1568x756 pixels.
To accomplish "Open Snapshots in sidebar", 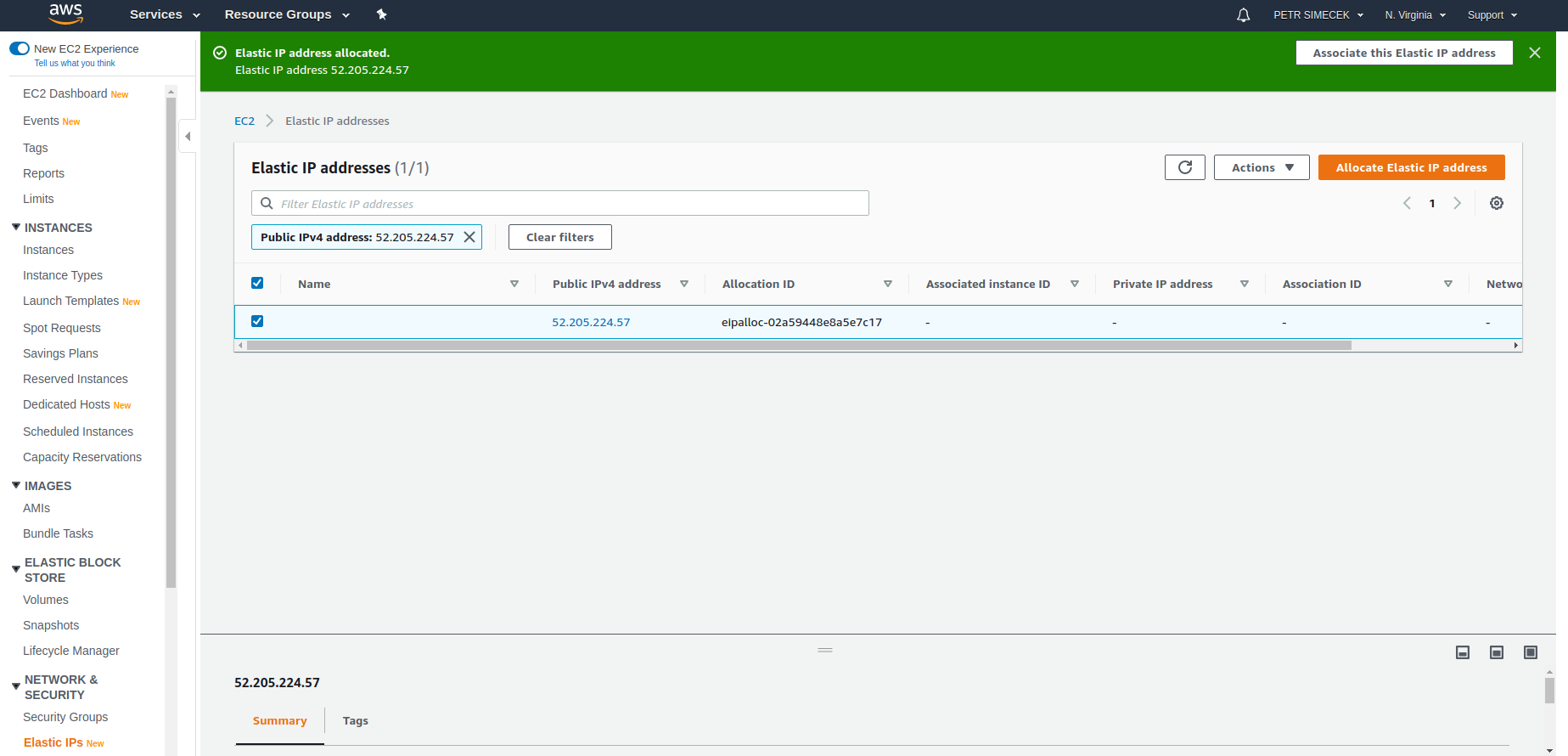I will click(51, 625).
